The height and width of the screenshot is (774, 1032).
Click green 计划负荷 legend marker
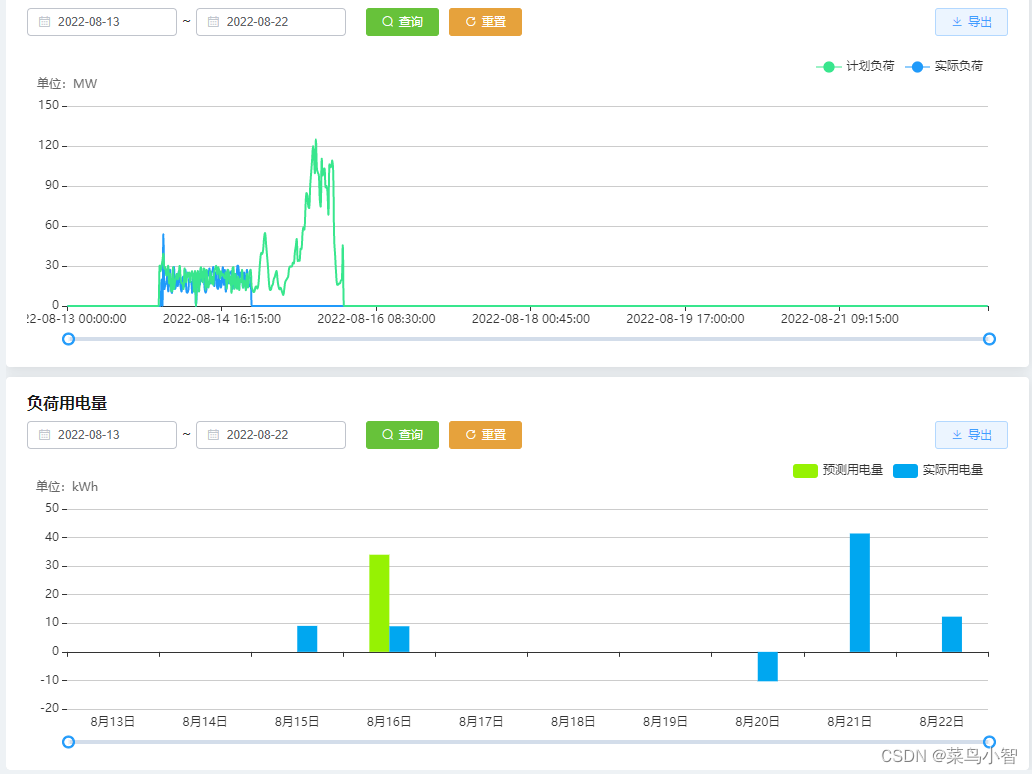tap(829, 66)
